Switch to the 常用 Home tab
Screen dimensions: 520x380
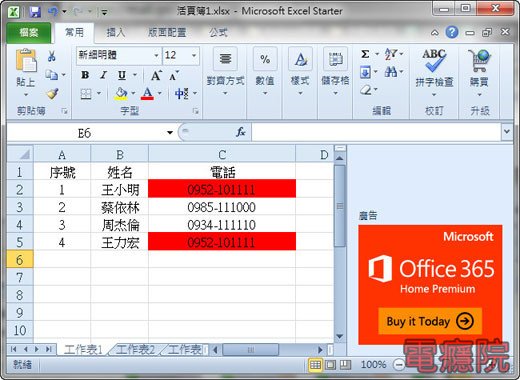pos(74,33)
